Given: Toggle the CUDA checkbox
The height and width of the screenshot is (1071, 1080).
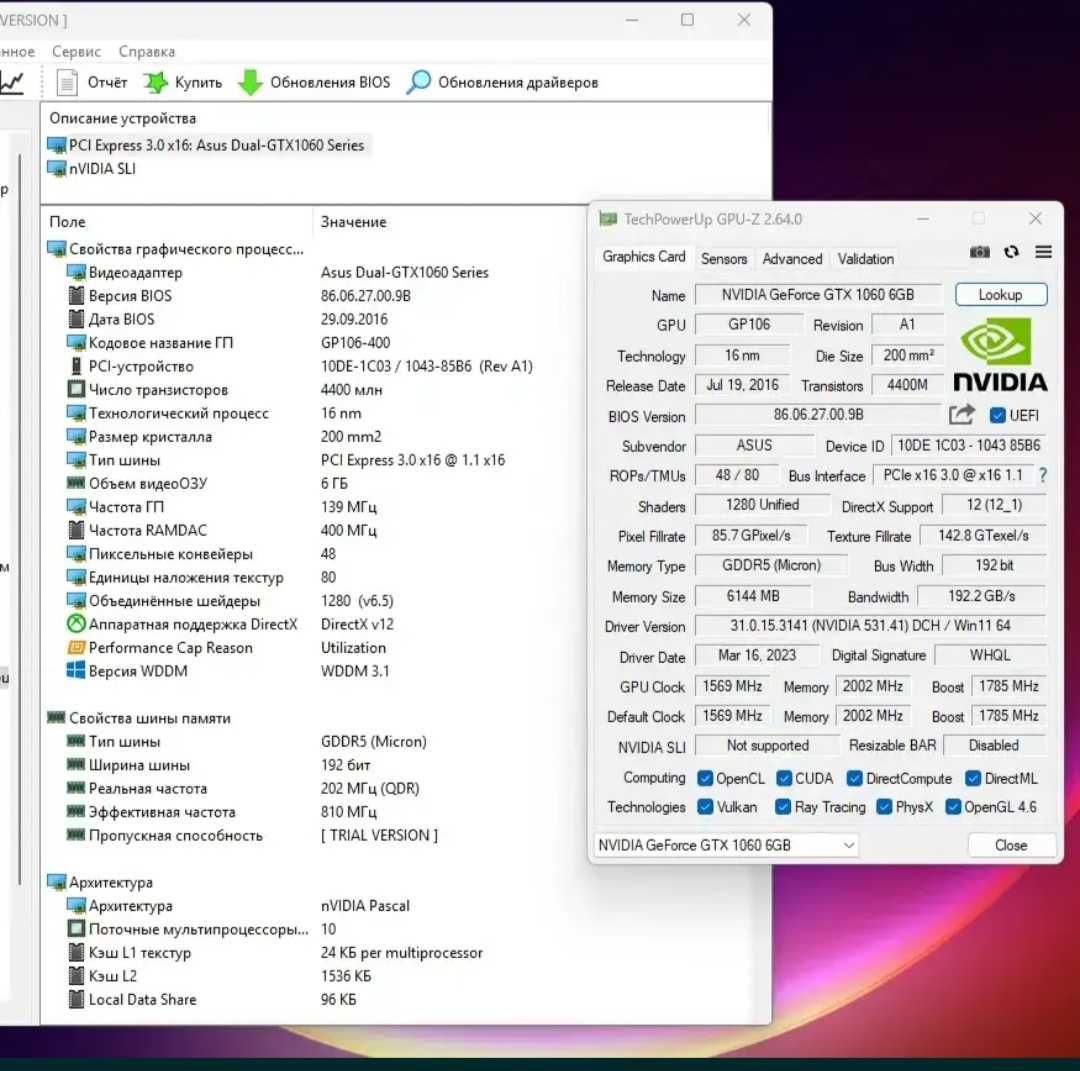Looking at the screenshot, I should 784,778.
